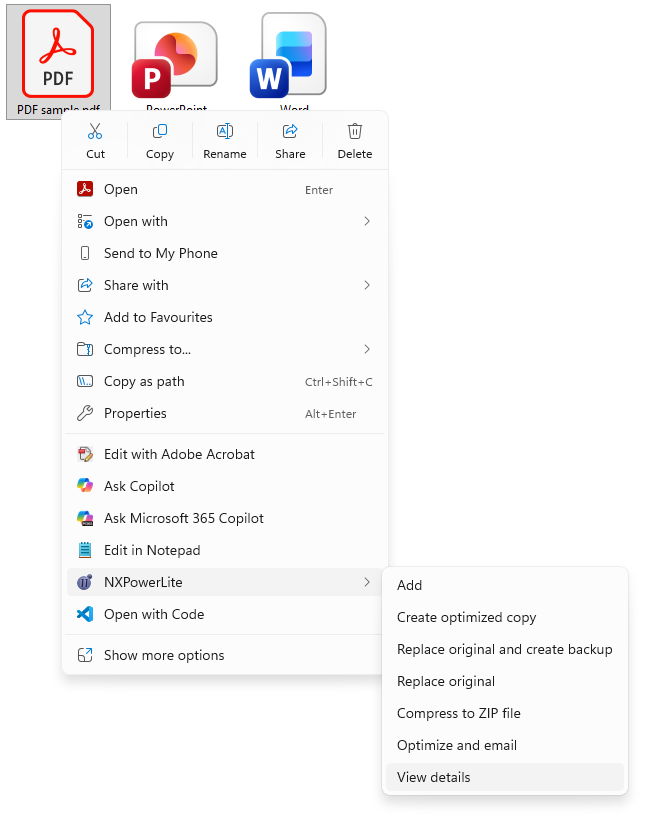Click the Adobe icon beside Open

pos(85,189)
